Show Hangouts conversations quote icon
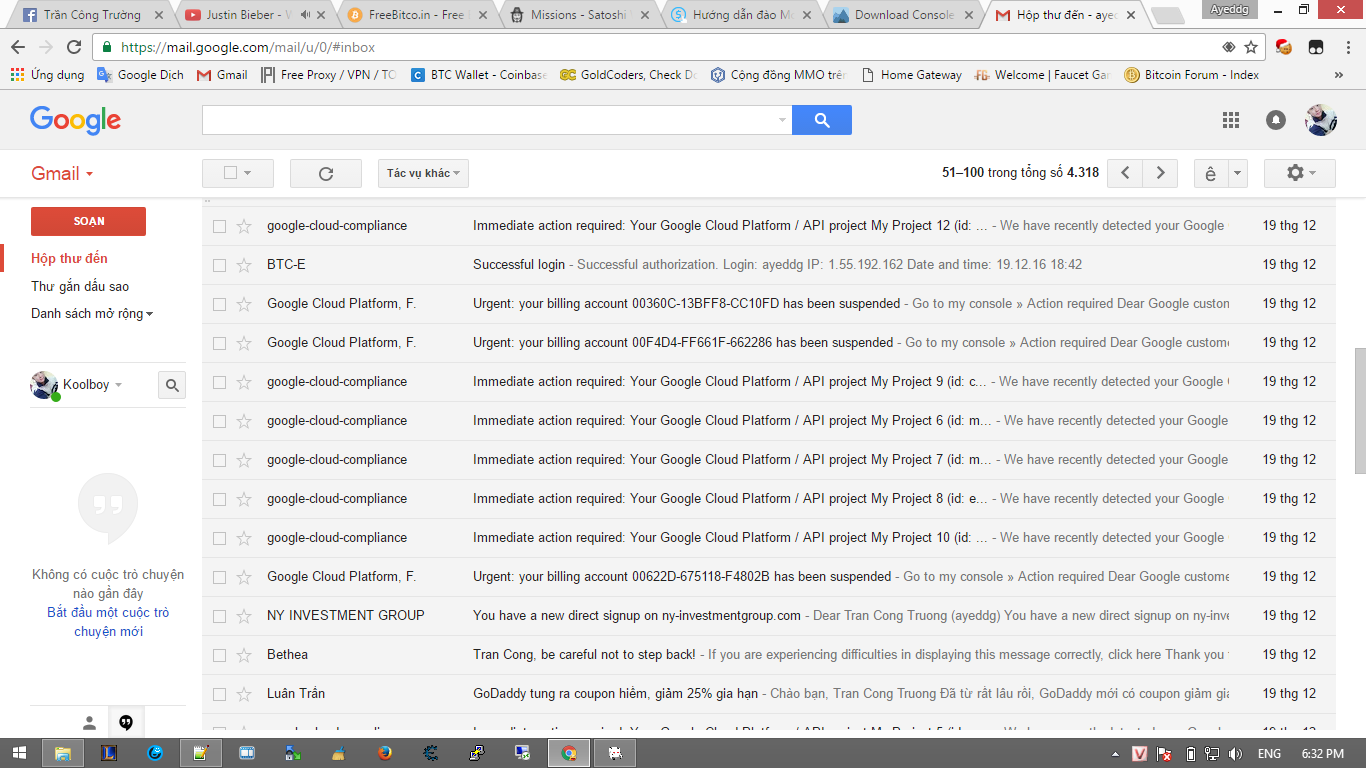The image size is (1366, 768). tap(126, 722)
